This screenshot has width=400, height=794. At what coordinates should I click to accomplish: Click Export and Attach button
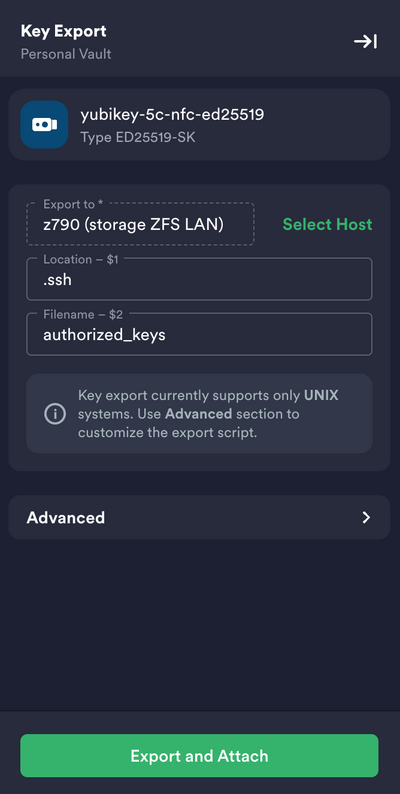click(x=199, y=756)
